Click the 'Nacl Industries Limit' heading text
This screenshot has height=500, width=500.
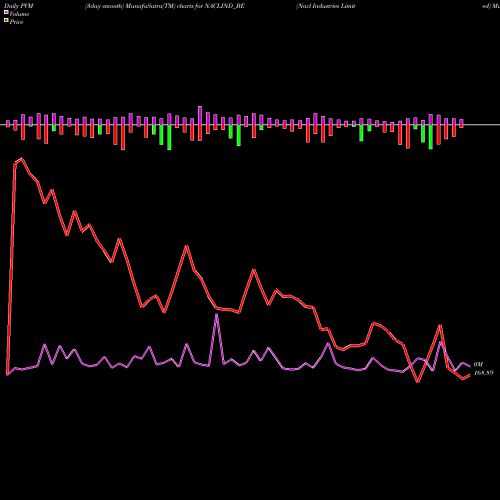click(326, 6)
